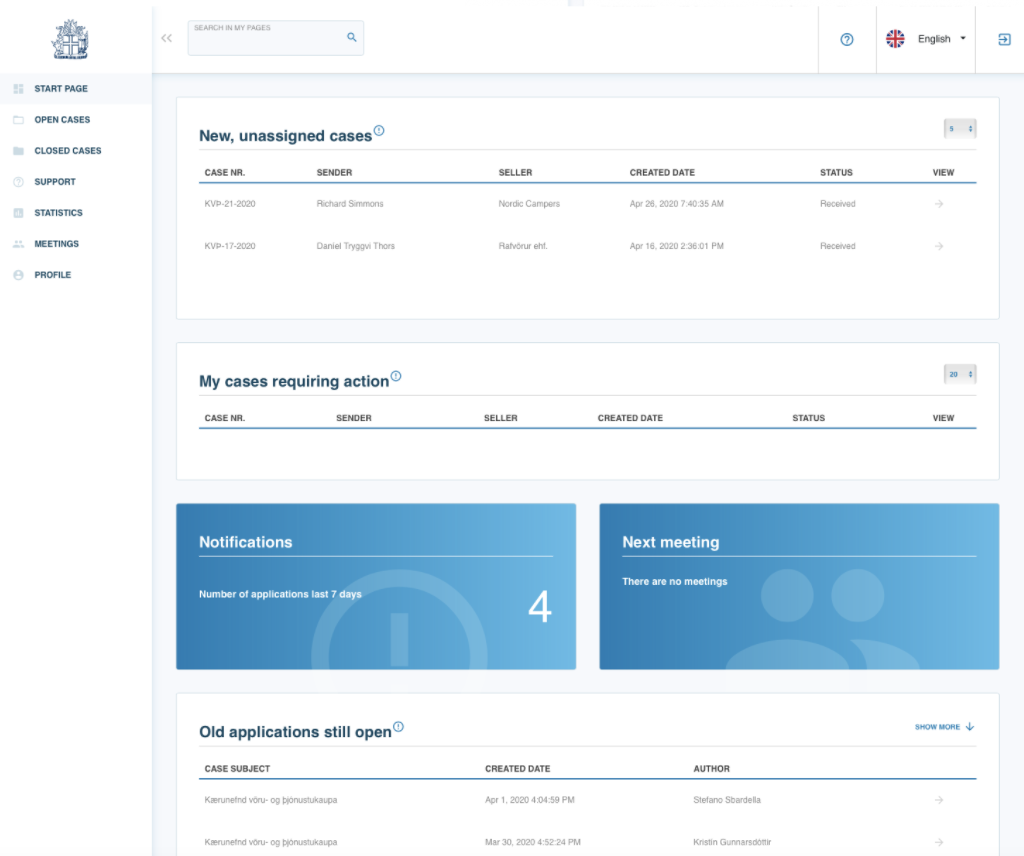Open the Profile menu item
Viewport: 1024px width, 856px height.
(76, 275)
